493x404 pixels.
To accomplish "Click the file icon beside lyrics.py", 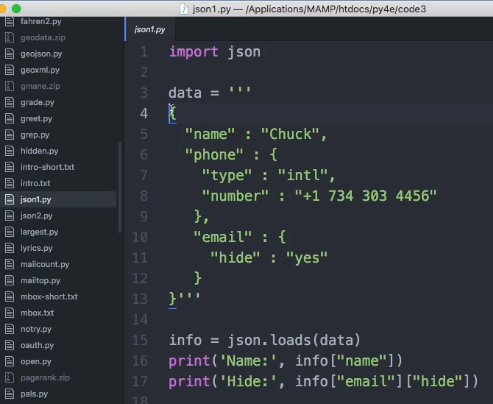I will tap(10, 248).
